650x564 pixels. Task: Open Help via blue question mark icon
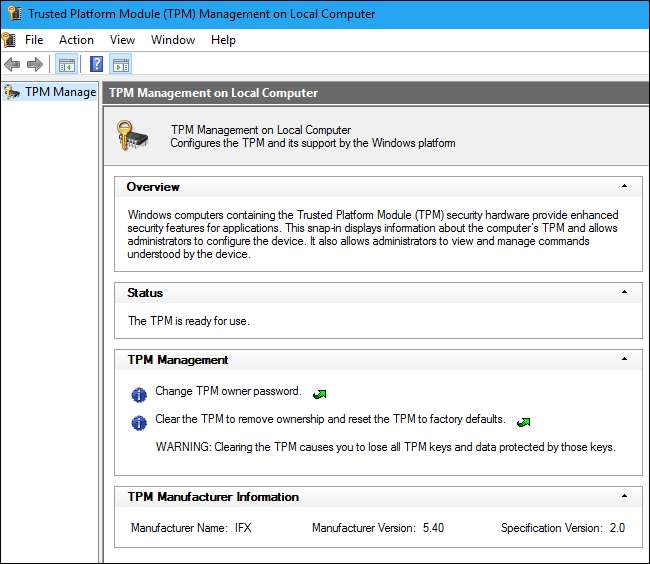[97, 65]
